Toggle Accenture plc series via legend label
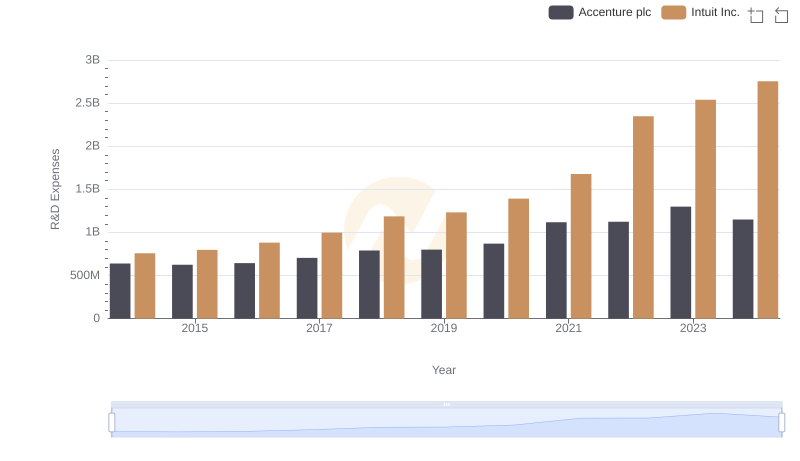Image resolution: width=800 pixels, height=461 pixels. click(614, 12)
